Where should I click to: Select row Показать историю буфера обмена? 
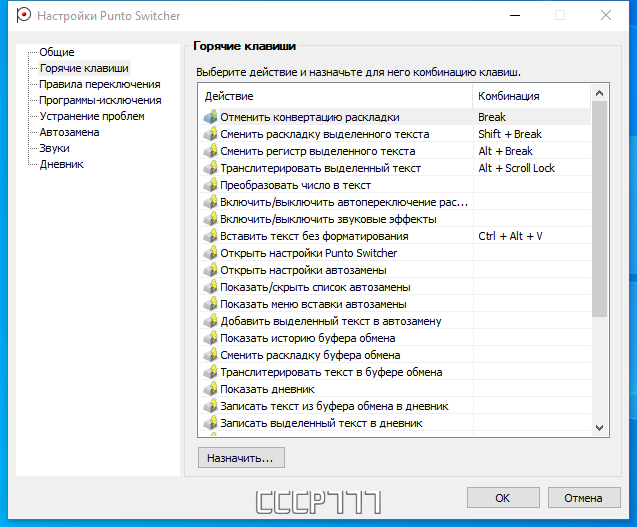coord(395,338)
